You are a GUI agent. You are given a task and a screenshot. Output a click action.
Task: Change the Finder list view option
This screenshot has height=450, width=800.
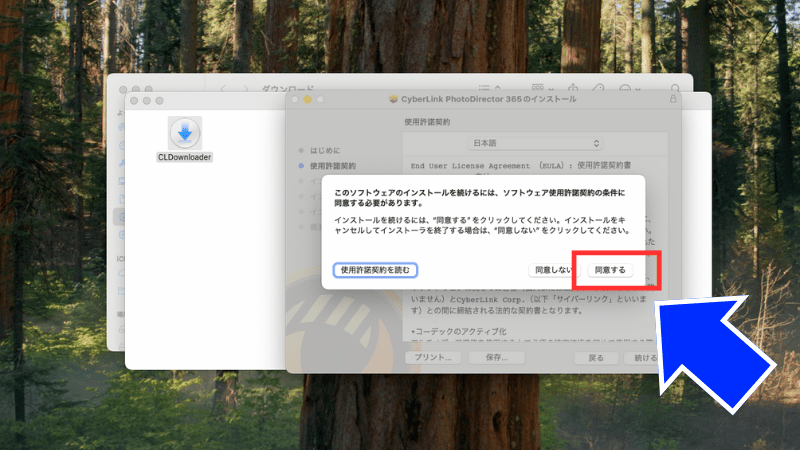[x=490, y=88]
